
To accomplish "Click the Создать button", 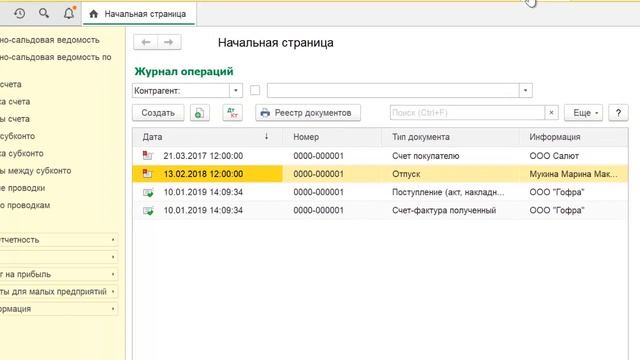I will click(158, 113).
